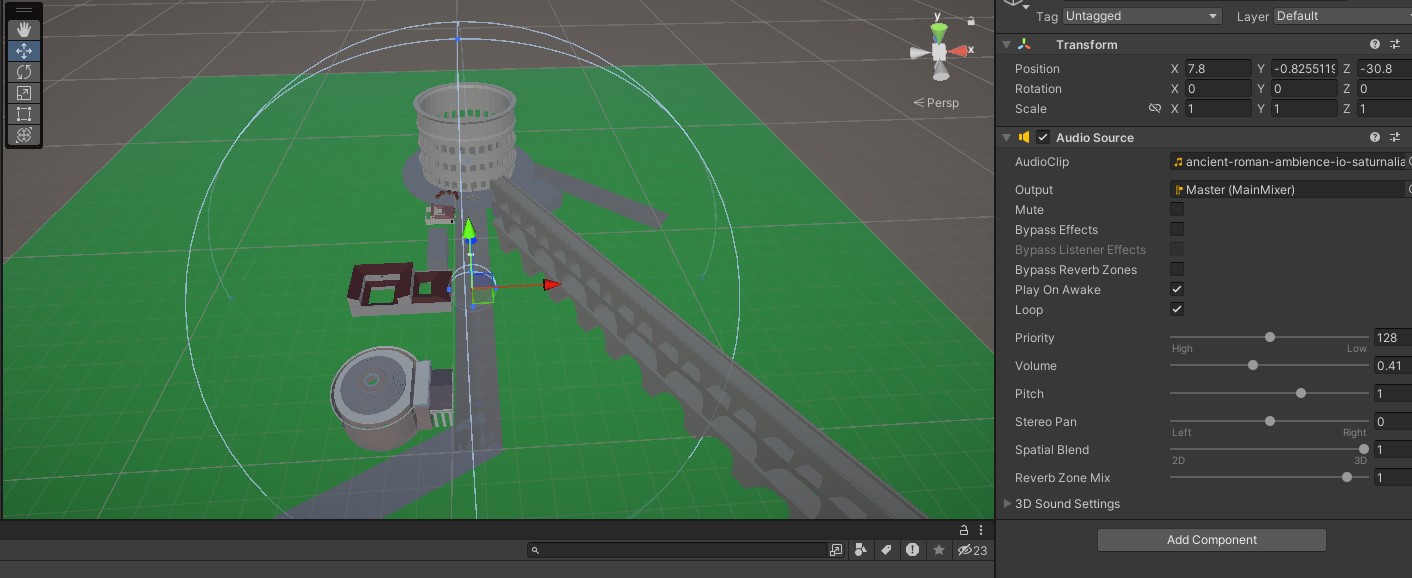Click the search by label tag icon

click(886, 550)
